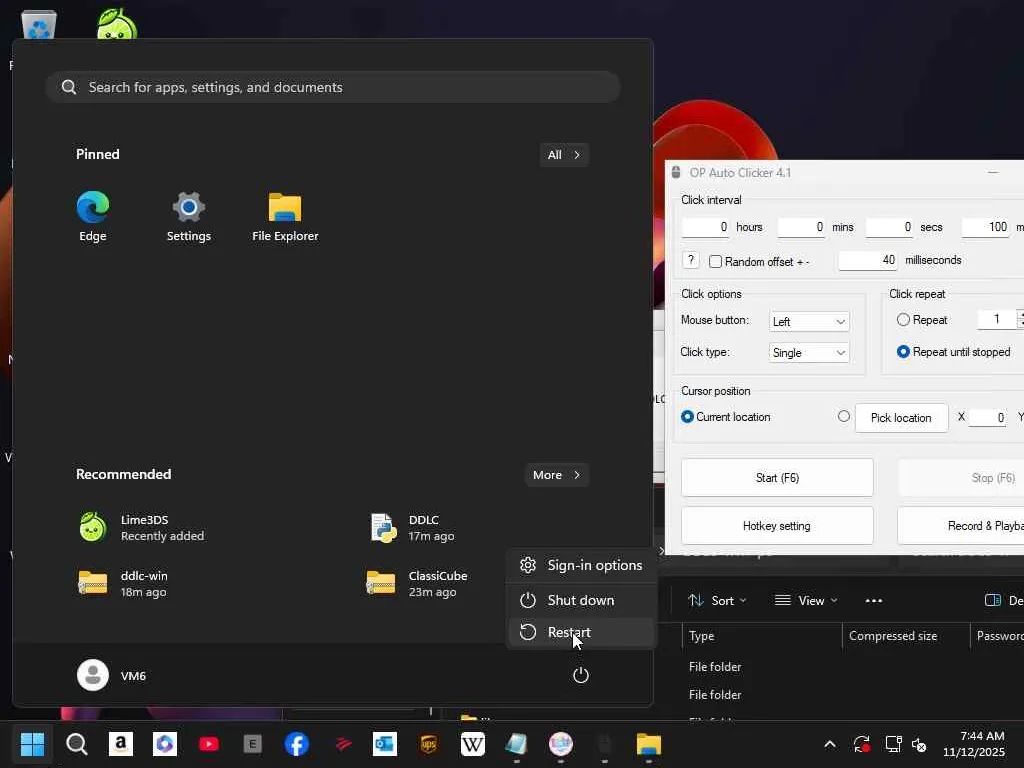Click the Start menu search box
The image size is (1024, 768).
point(333,87)
